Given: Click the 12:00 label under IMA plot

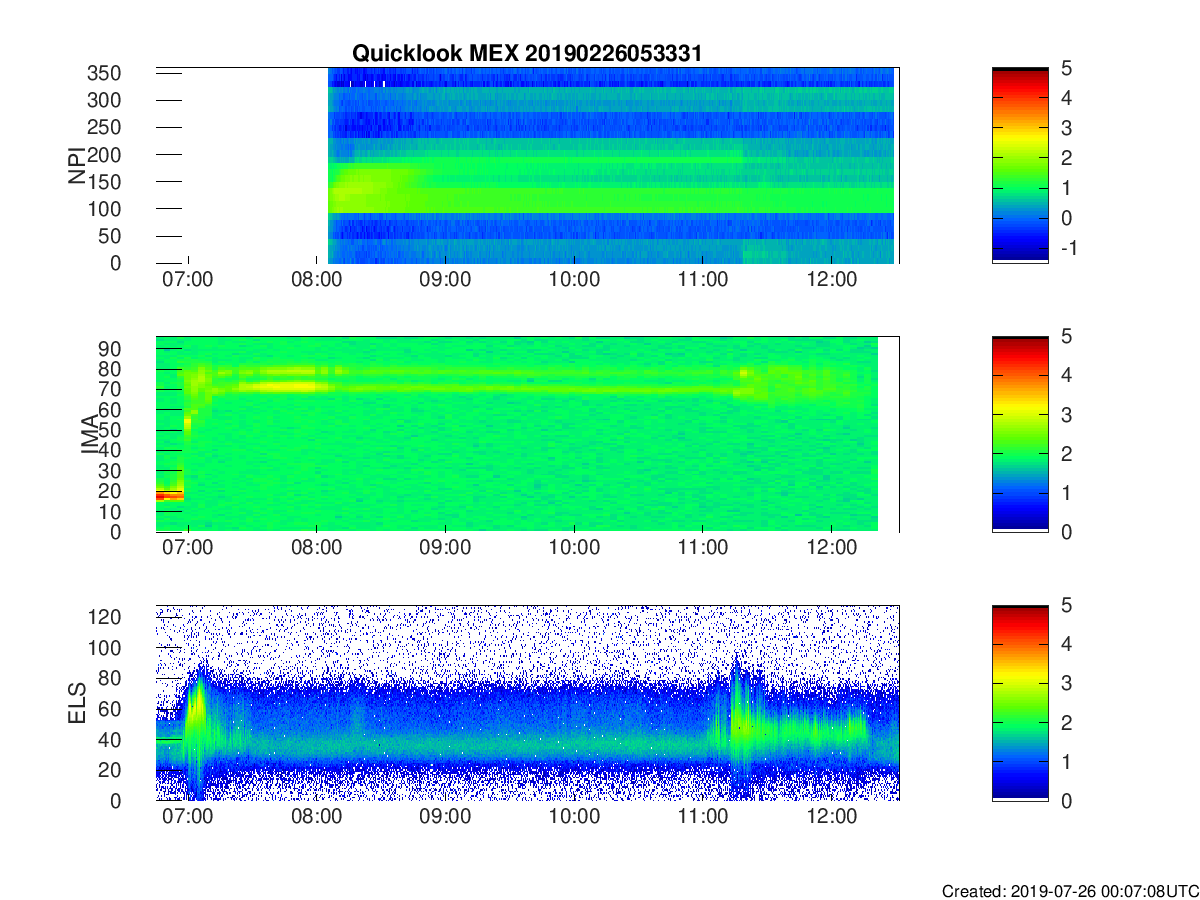Looking at the screenshot, I should pyautogui.click(x=832, y=548).
